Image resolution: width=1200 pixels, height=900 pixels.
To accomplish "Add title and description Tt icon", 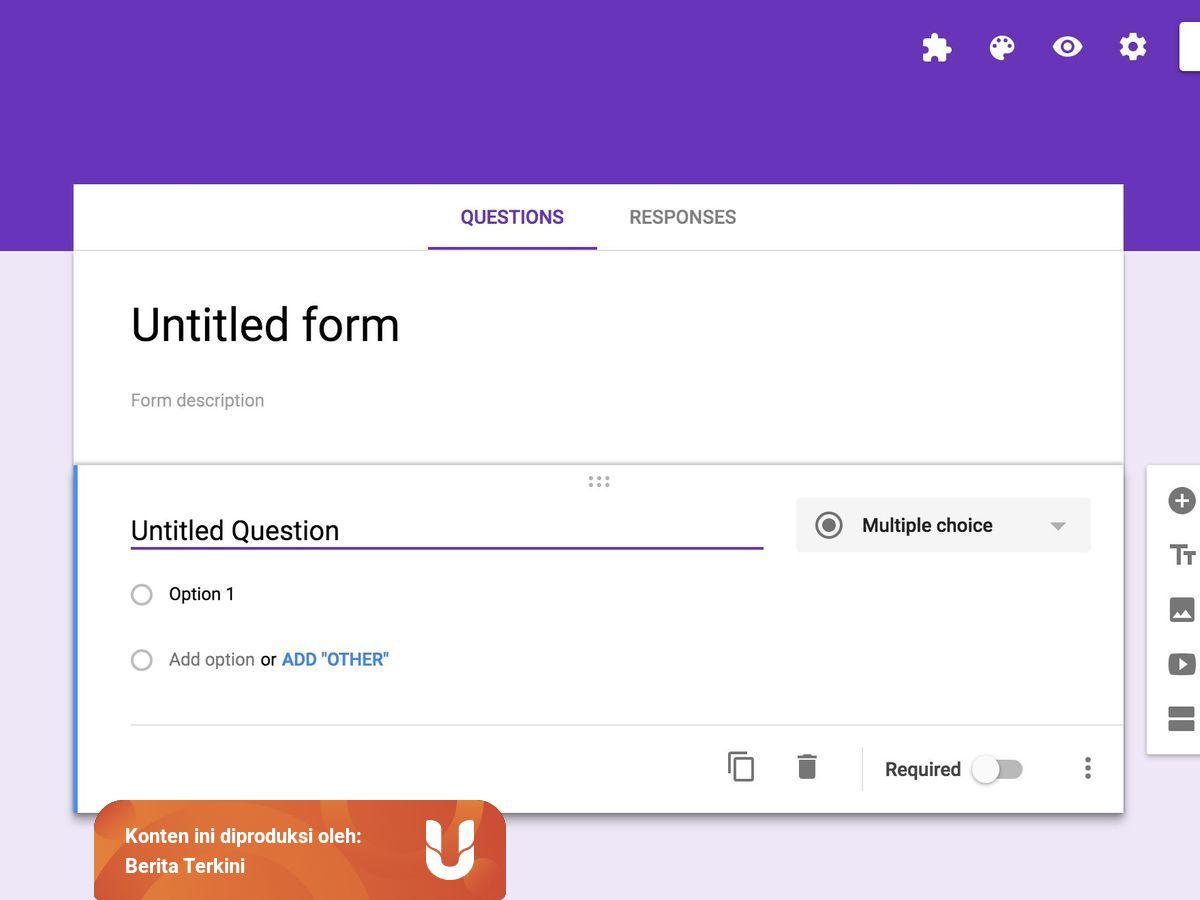I will pyautogui.click(x=1182, y=555).
